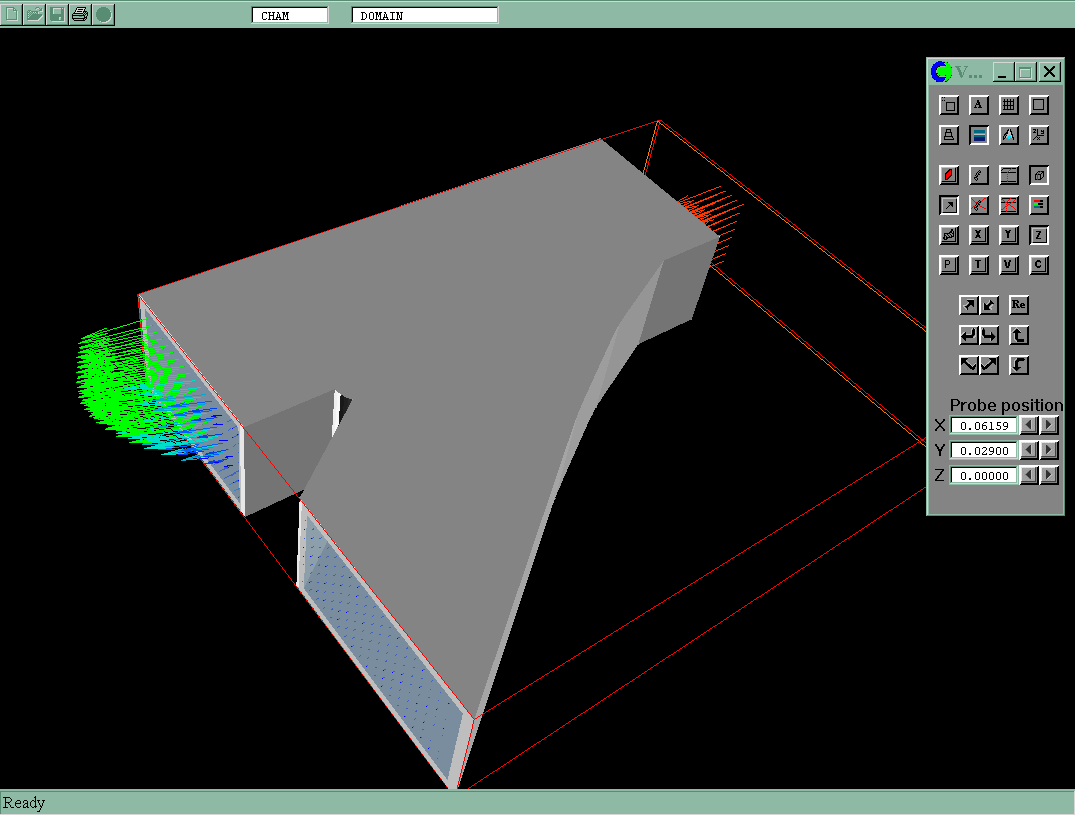The image size is (1075, 815).
Task: Click the 'A' text annotation icon
Action: coord(979,105)
